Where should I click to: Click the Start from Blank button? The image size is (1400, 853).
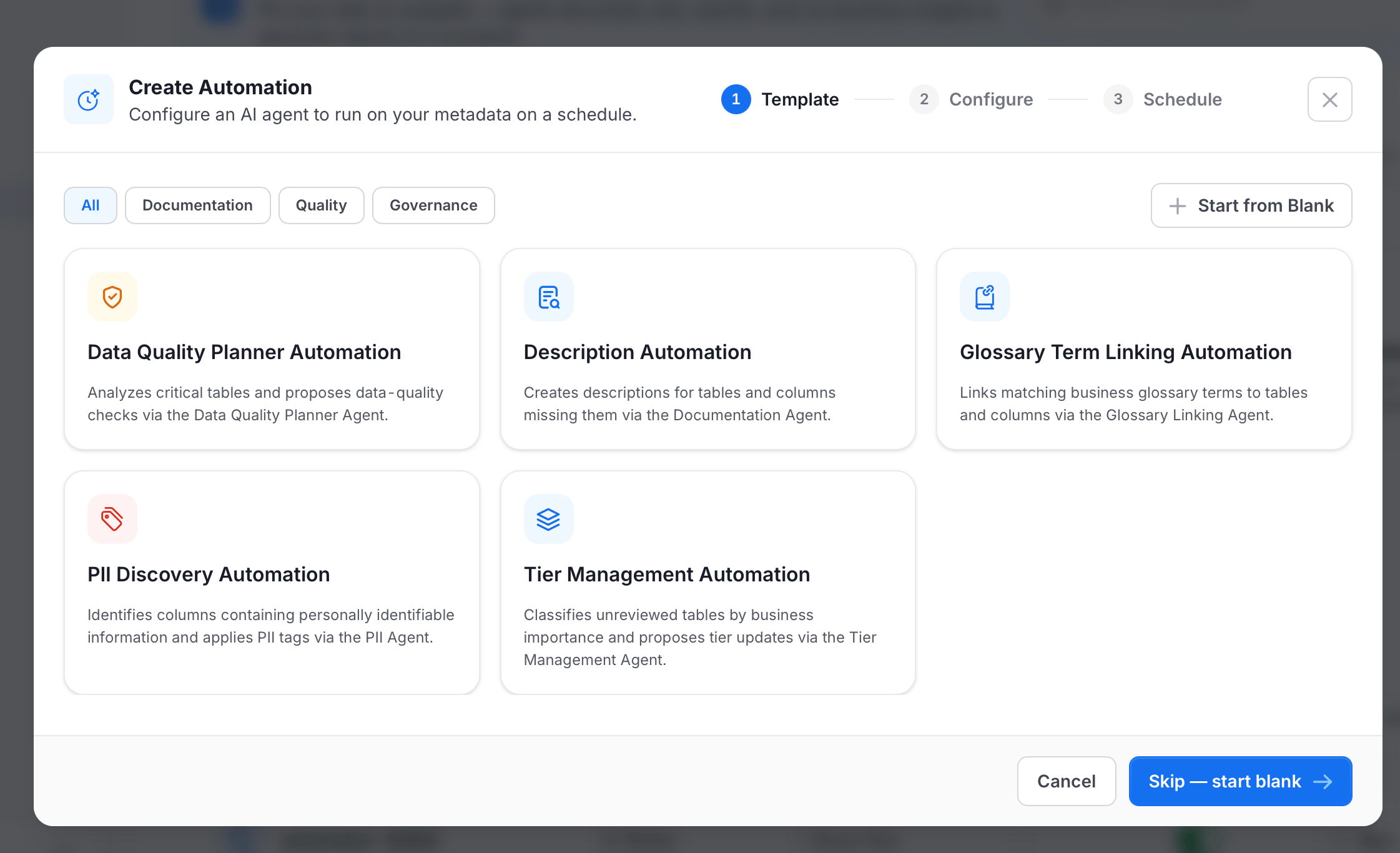click(1251, 205)
